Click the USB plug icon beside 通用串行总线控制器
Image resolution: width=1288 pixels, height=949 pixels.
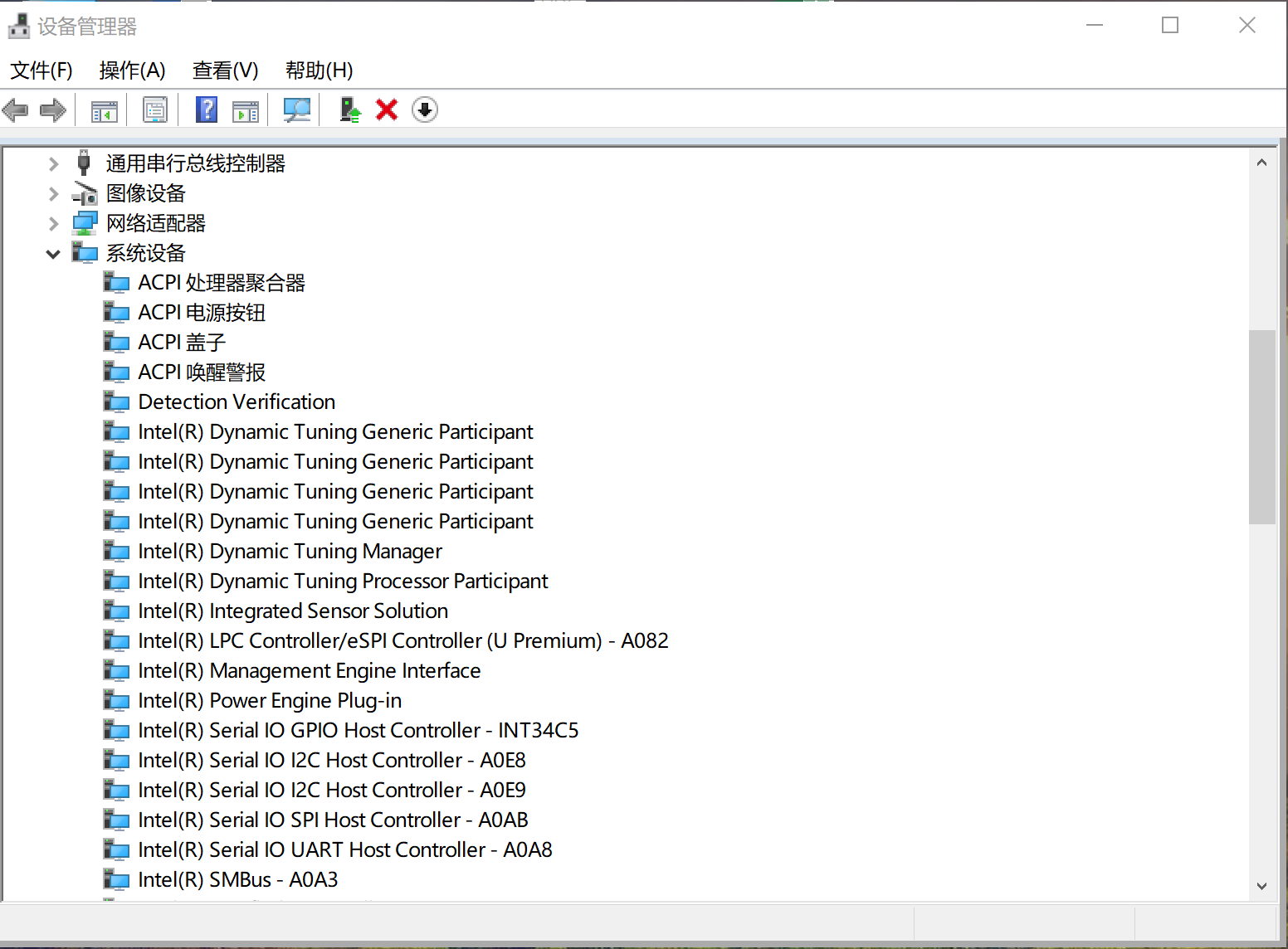[x=84, y=163]
